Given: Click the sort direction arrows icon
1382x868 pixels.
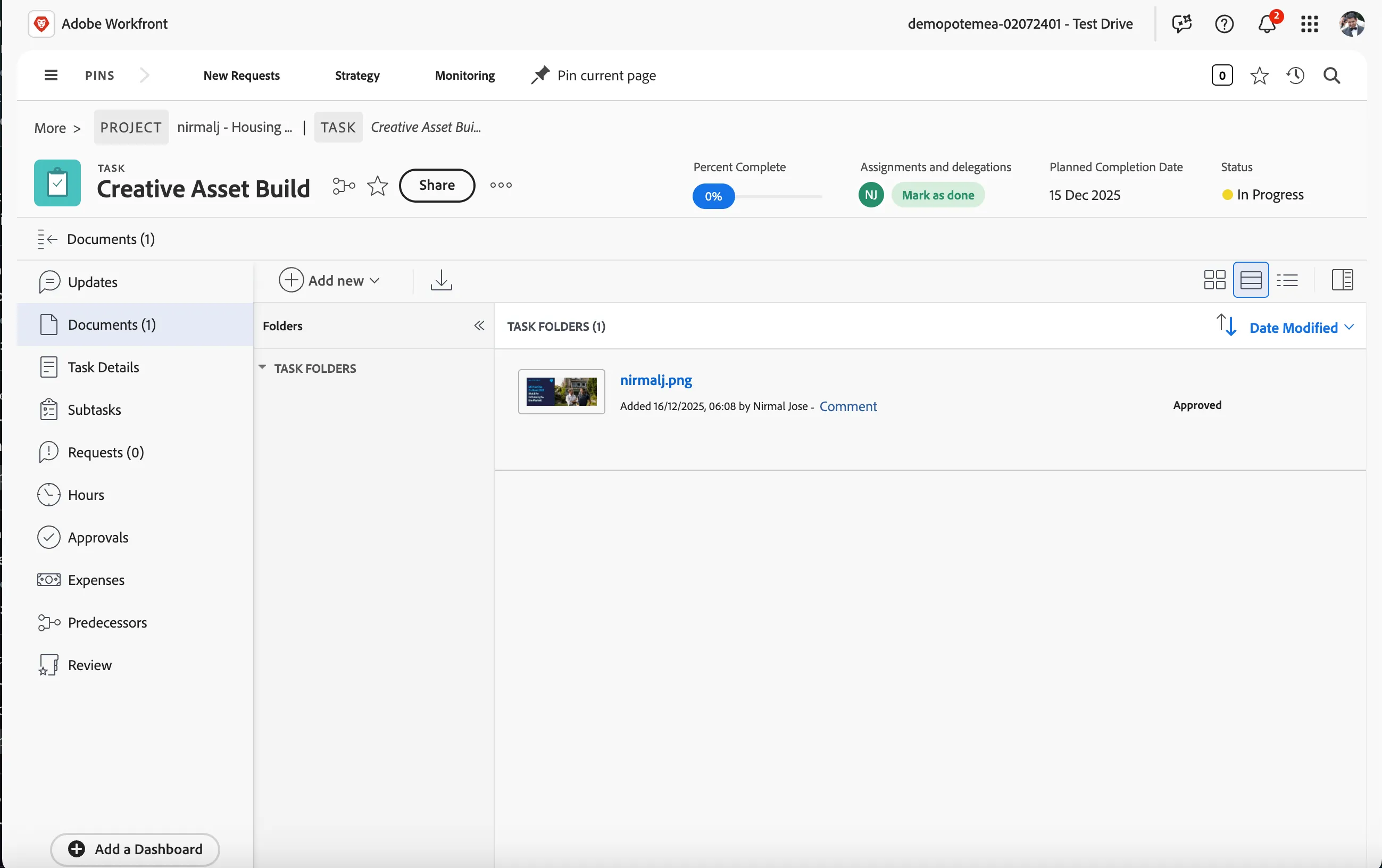Looking at the screenshot, I should click(1226, 325).
